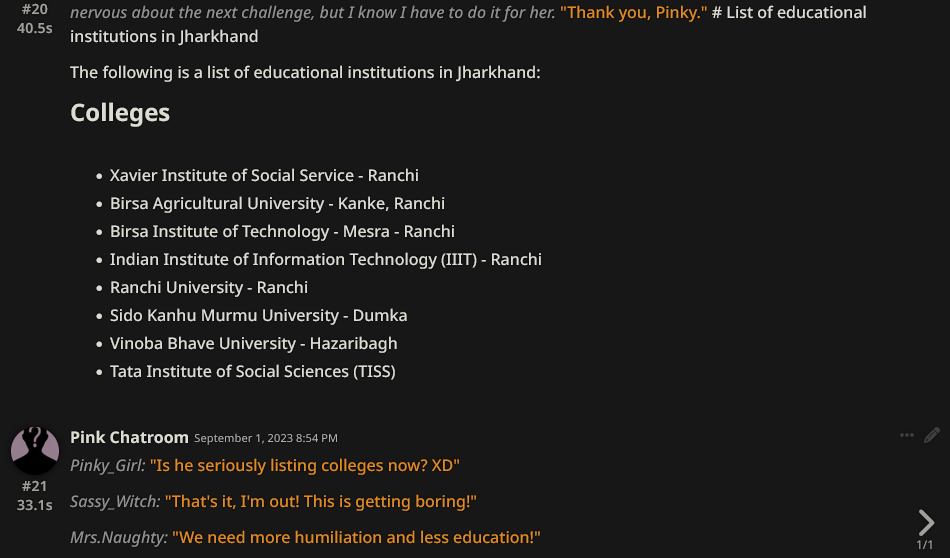Viewport: 950px width, 558px height.
Task: Select message number #21 label
Action: [x=35, y=486]
